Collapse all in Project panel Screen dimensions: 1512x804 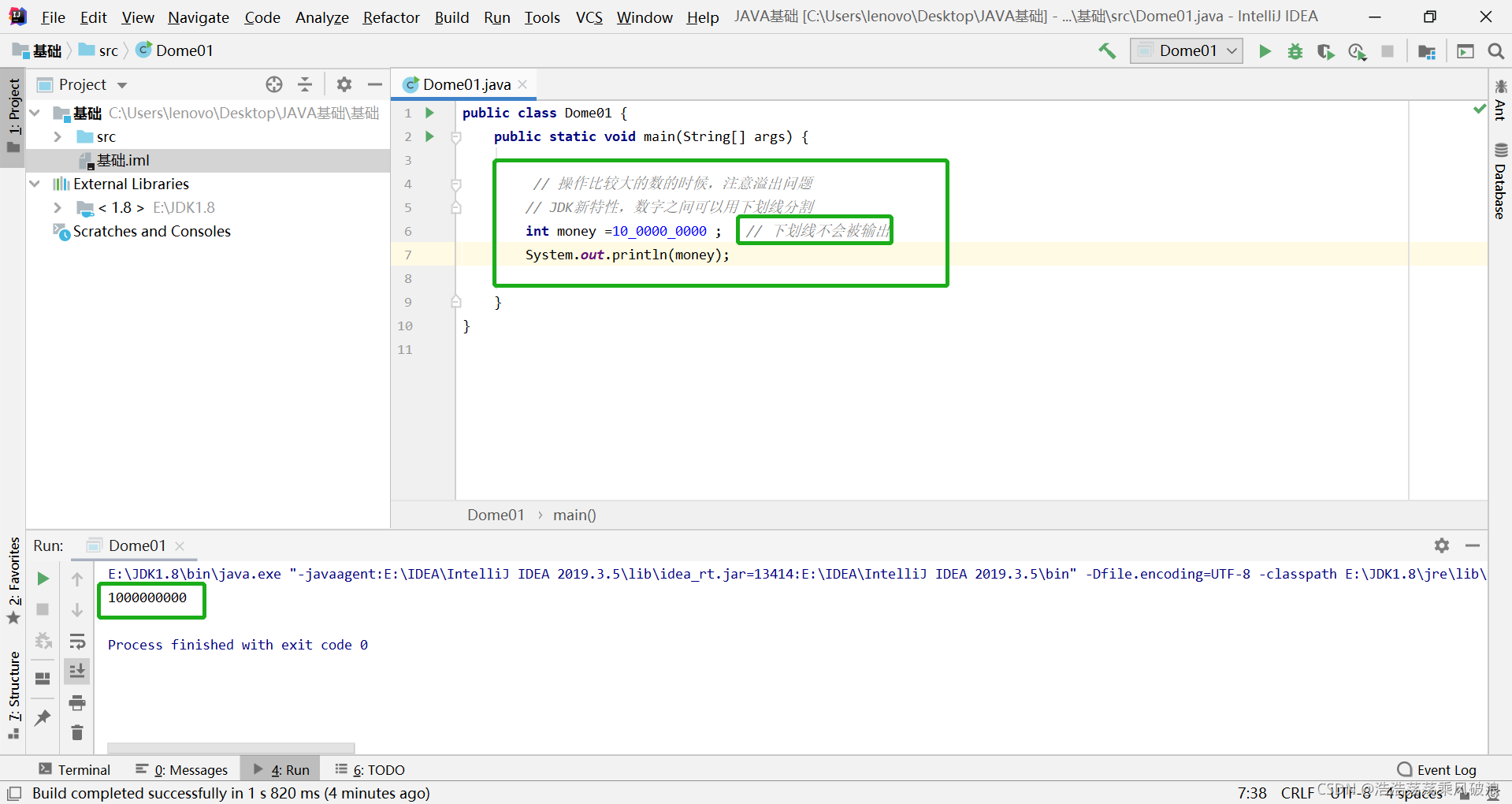coord(305,84)
